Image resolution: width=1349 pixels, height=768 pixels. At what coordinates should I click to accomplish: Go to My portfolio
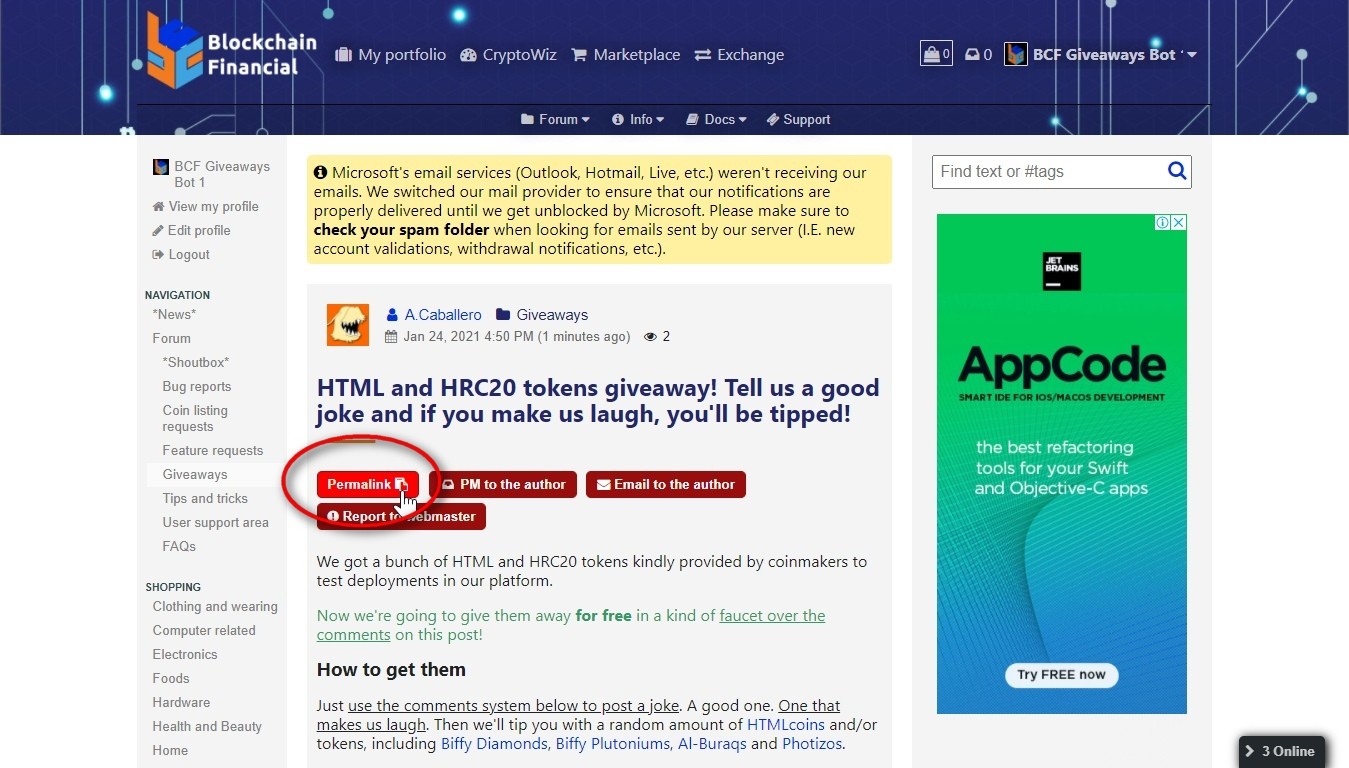[x=390, y=55]
